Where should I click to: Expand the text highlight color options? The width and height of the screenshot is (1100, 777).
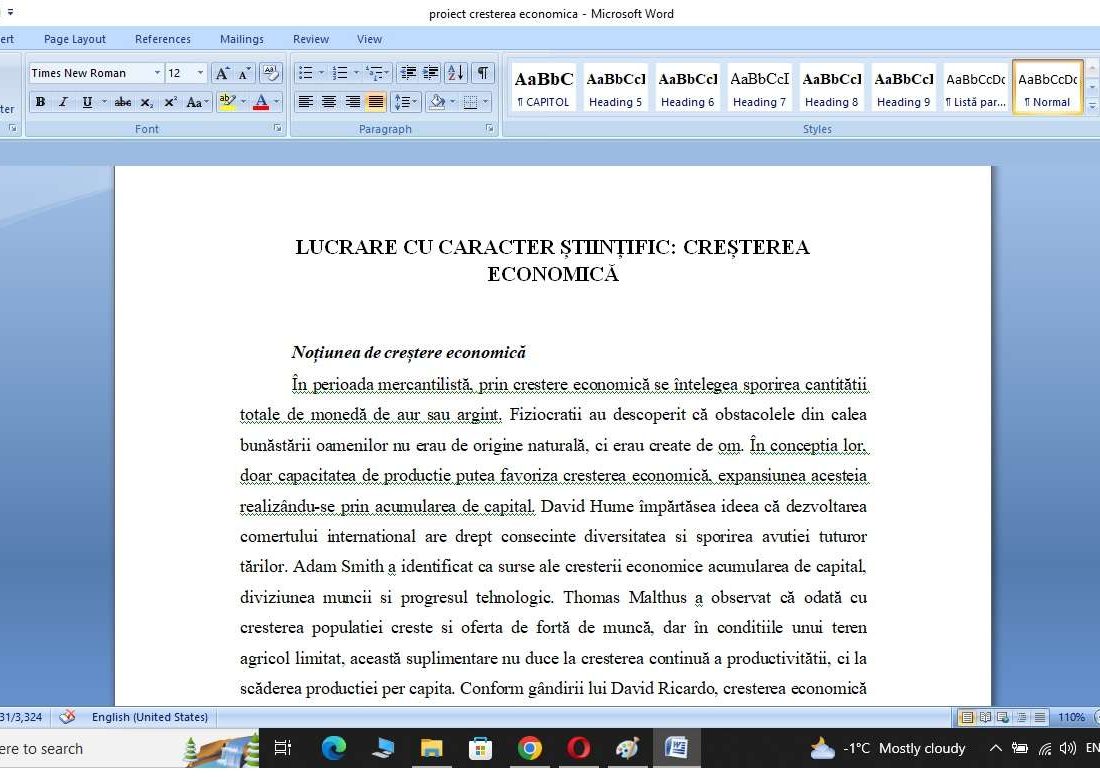pos(243,101)
